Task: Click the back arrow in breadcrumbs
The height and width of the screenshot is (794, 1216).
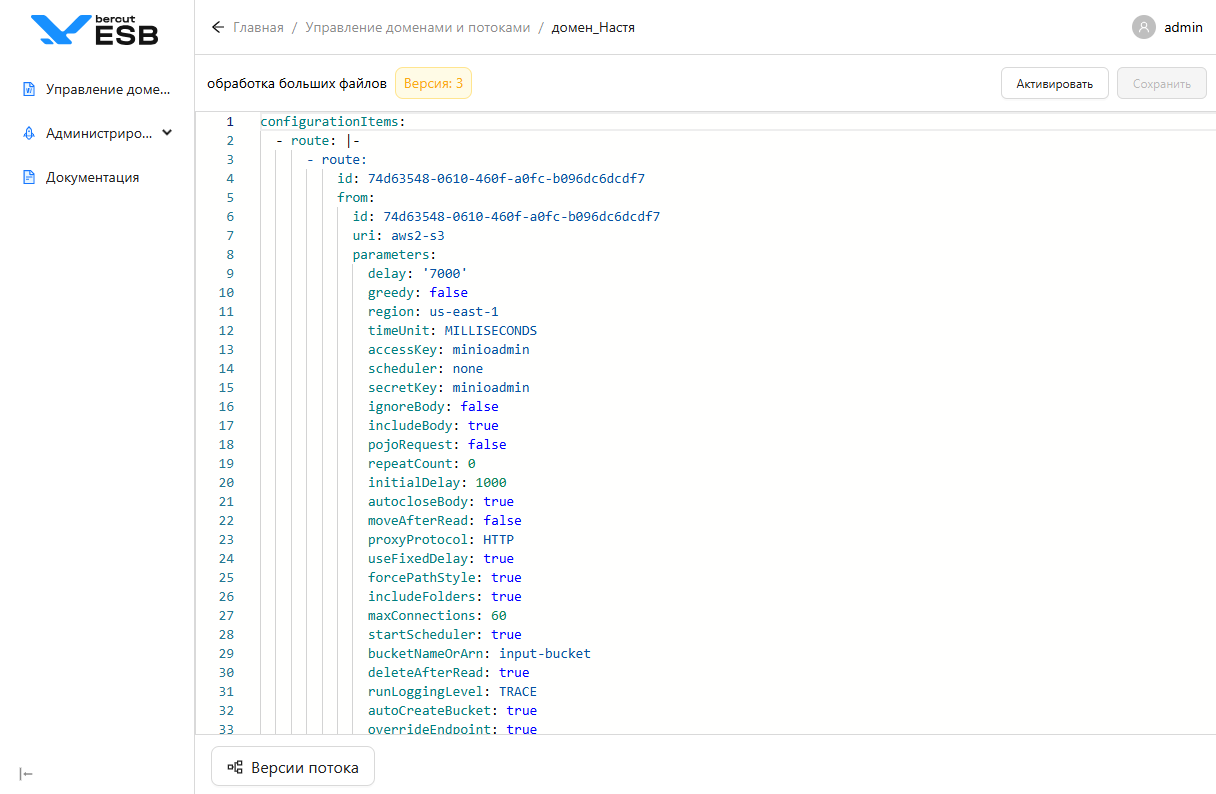Action: click(218, 27)
